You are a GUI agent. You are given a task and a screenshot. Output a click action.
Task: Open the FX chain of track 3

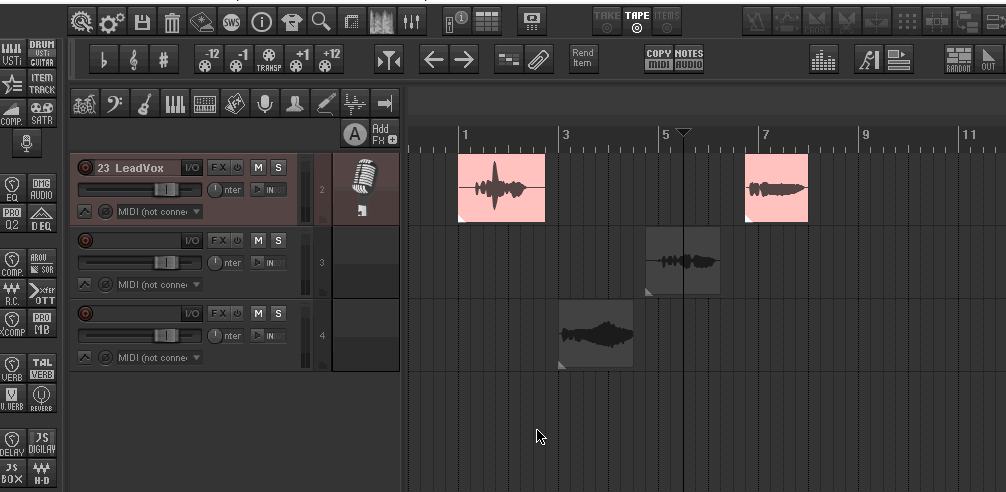219,241
